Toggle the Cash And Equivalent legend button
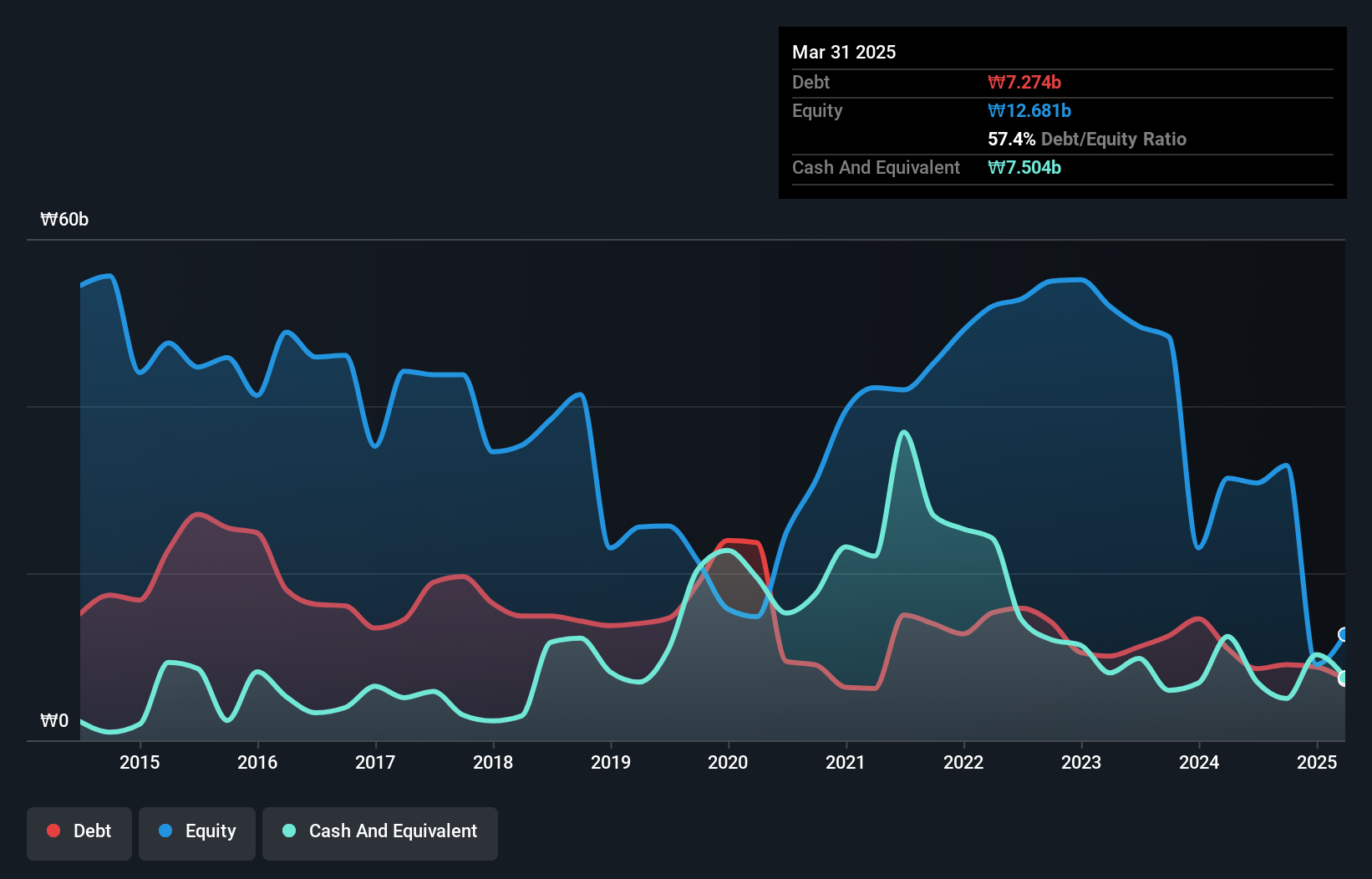Screen dimensions: 1372x879 click(x=380, y=833)
